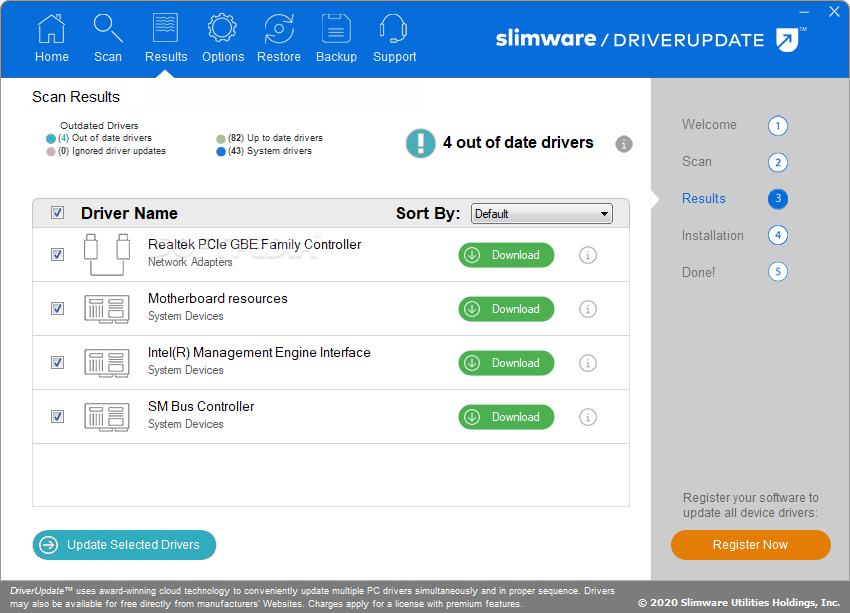
Task: Show info for Realtek PCIe GBE Family Controller
Action: (588, 255)
